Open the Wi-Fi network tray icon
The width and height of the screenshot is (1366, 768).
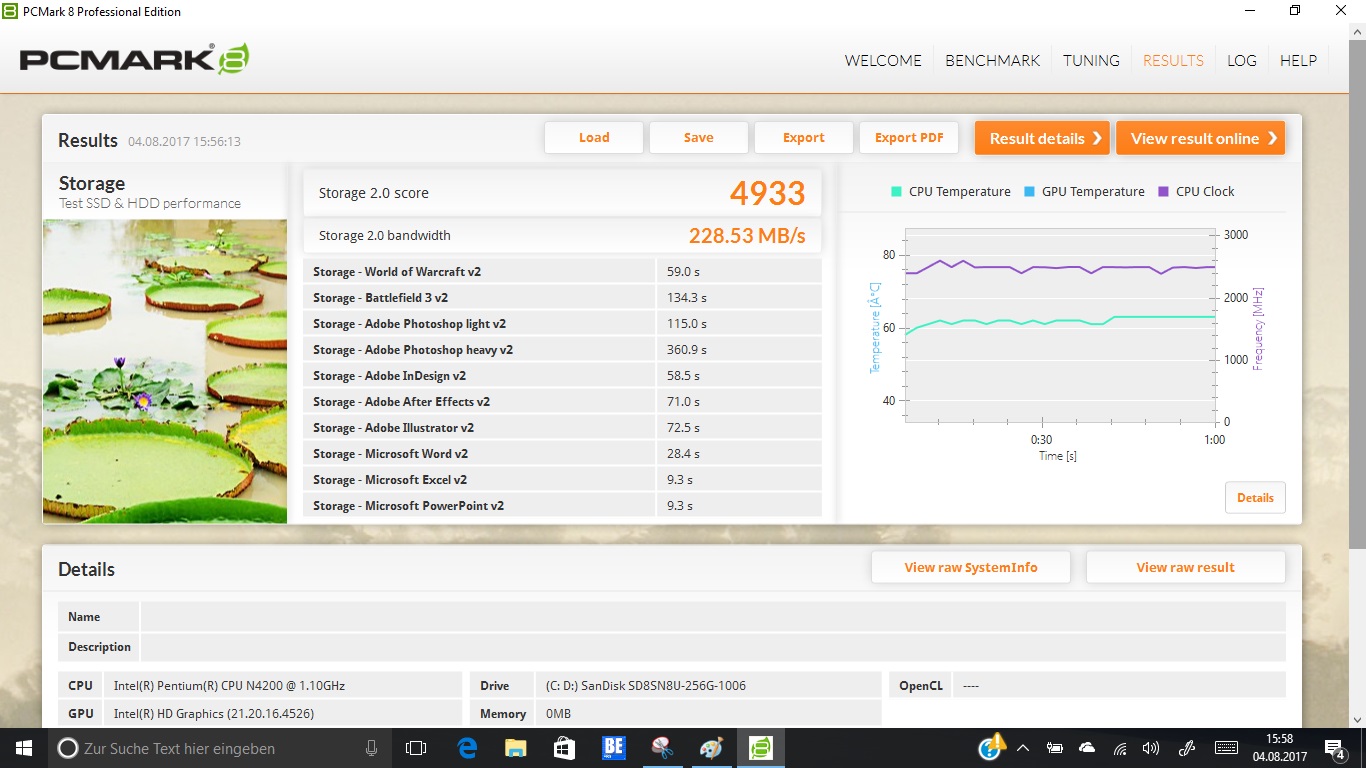click(1120, 748)
